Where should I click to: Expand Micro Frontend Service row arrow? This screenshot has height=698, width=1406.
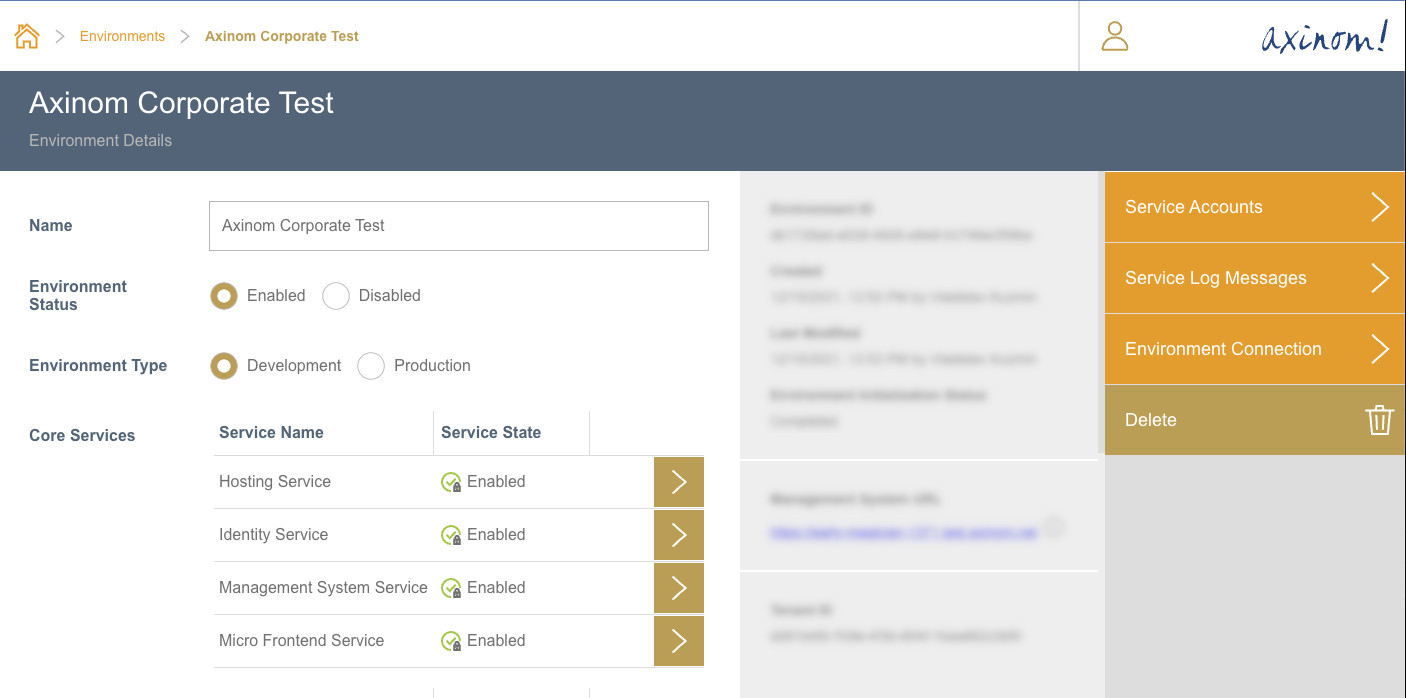tap(678, 641)
